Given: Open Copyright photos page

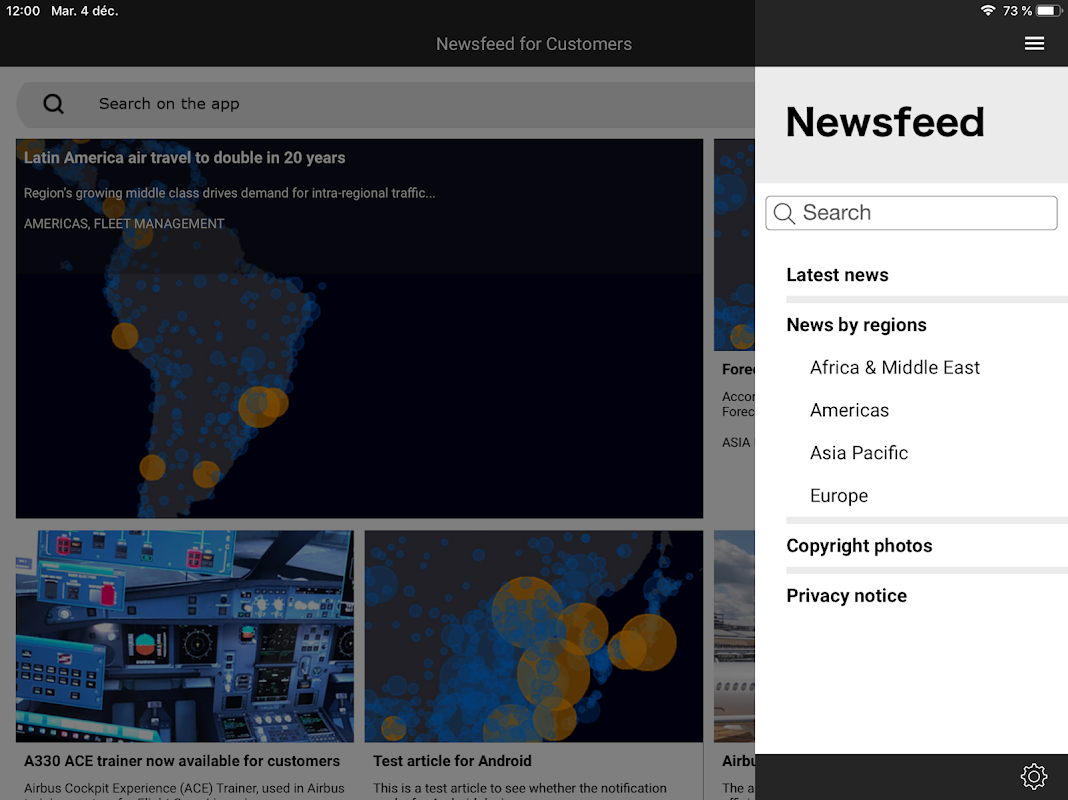Looking at the screenshot, I should (859, 546).
